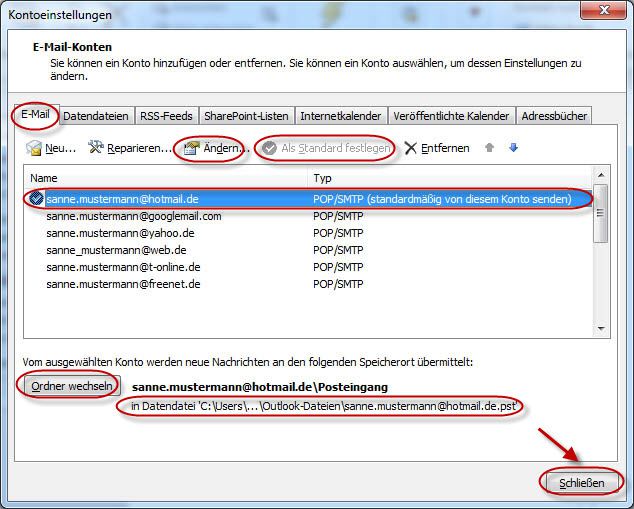Screen dimensions: 634x509
Task: Click the account list scroll-down arrow
Action: (601, 329)
